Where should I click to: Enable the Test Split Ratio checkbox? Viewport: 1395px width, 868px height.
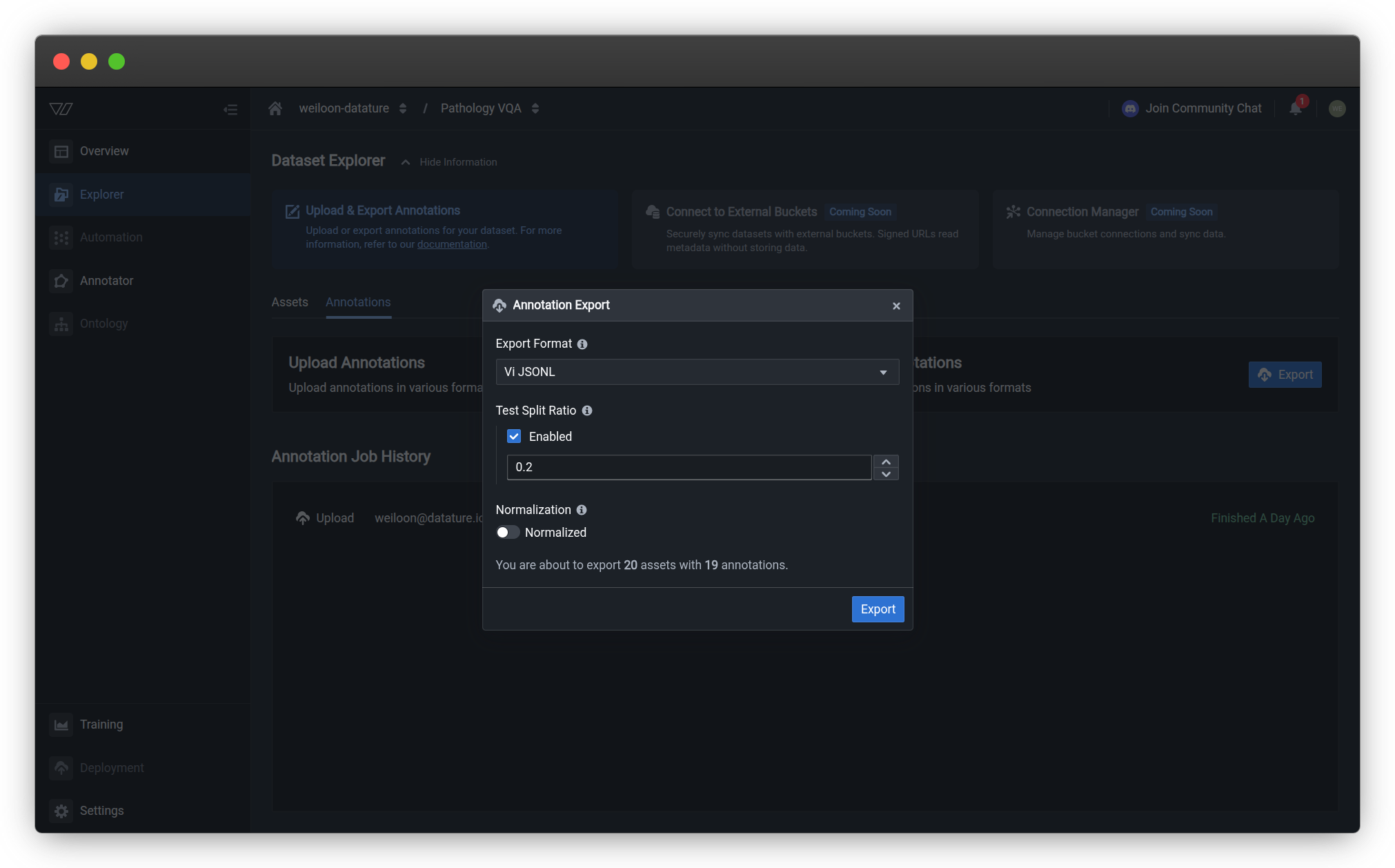(x=514, y=436)
